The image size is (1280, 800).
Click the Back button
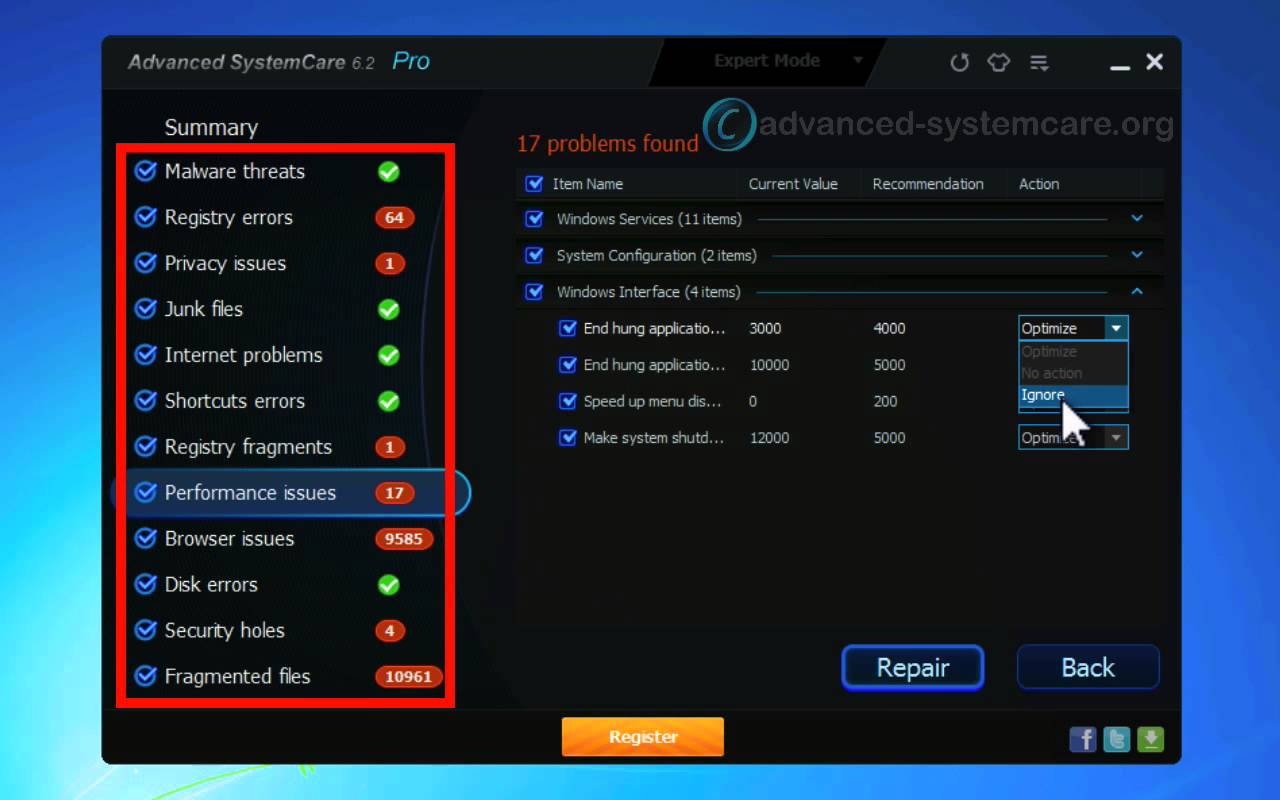click(x=1087, y=668)
